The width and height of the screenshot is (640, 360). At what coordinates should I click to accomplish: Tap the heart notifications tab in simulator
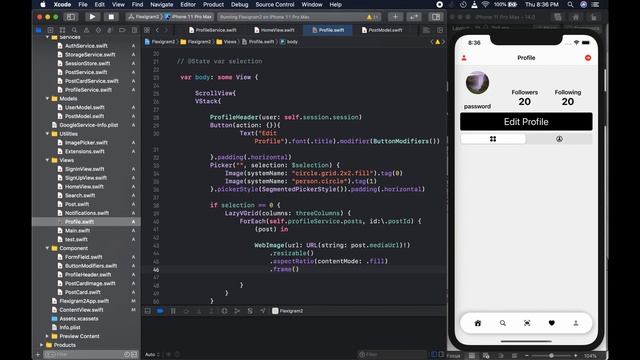[551, 323]
